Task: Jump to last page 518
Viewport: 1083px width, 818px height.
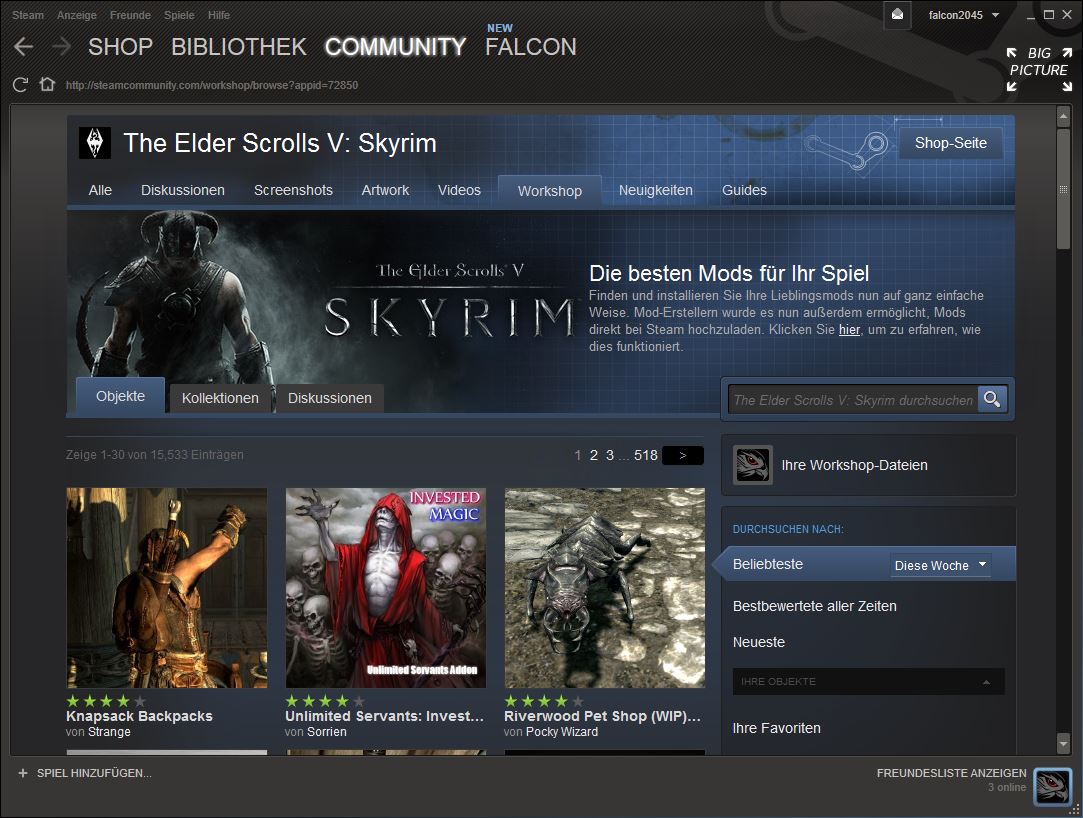Action: (x=646, y=455)
